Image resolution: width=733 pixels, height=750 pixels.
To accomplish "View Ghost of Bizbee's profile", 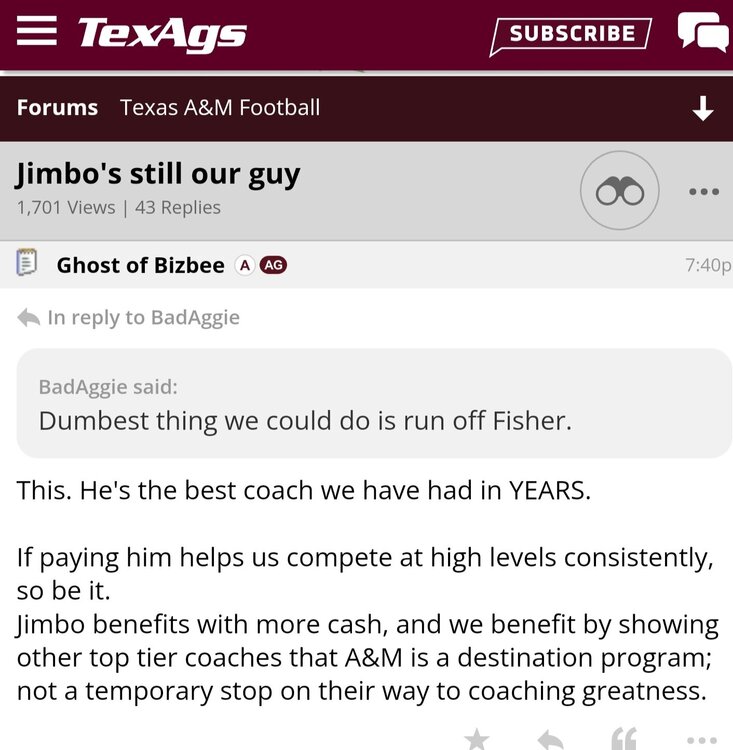I will (x=140, y=265).
